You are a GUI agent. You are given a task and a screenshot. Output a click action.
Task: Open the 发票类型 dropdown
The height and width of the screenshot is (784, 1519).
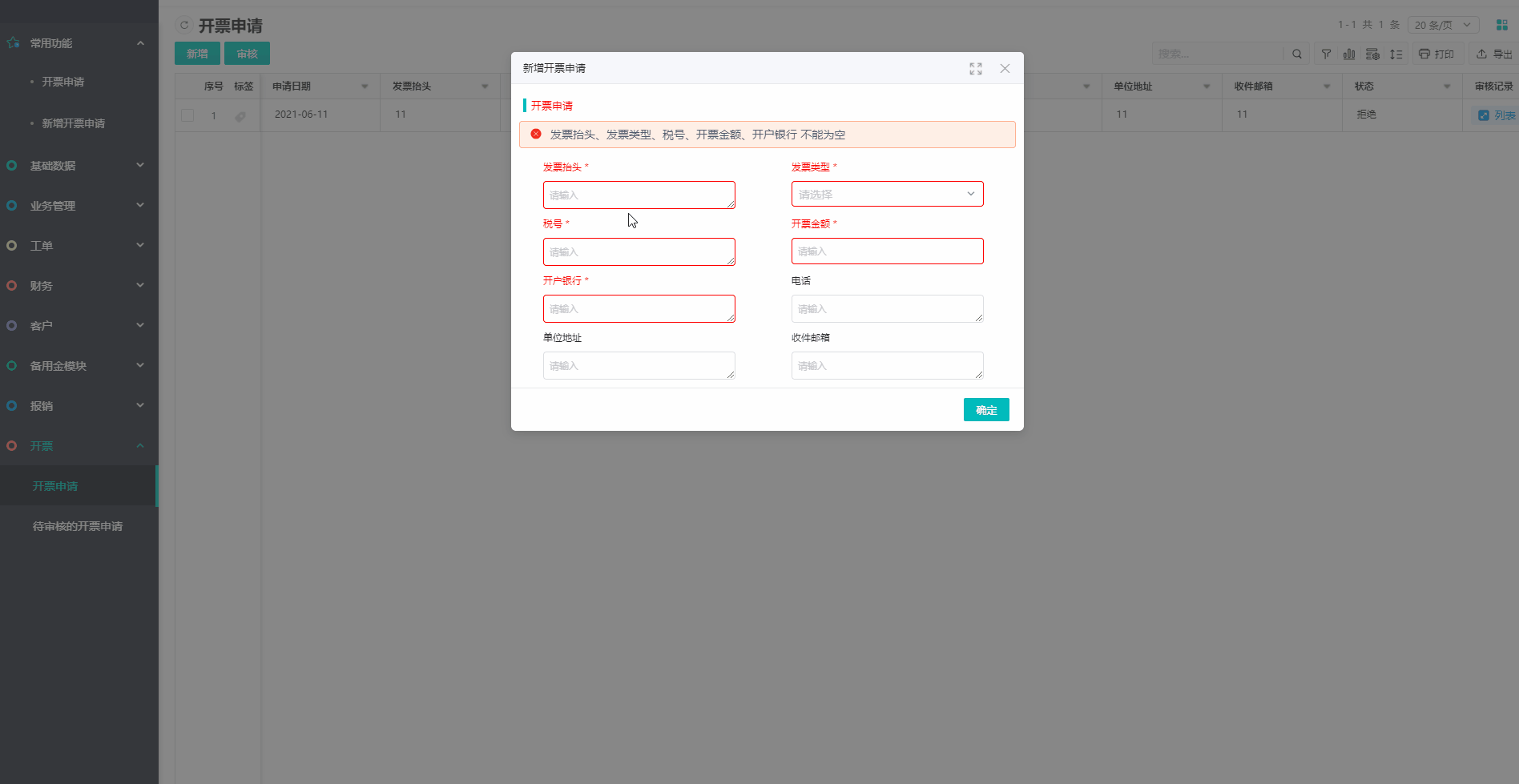tap(887, 194)
